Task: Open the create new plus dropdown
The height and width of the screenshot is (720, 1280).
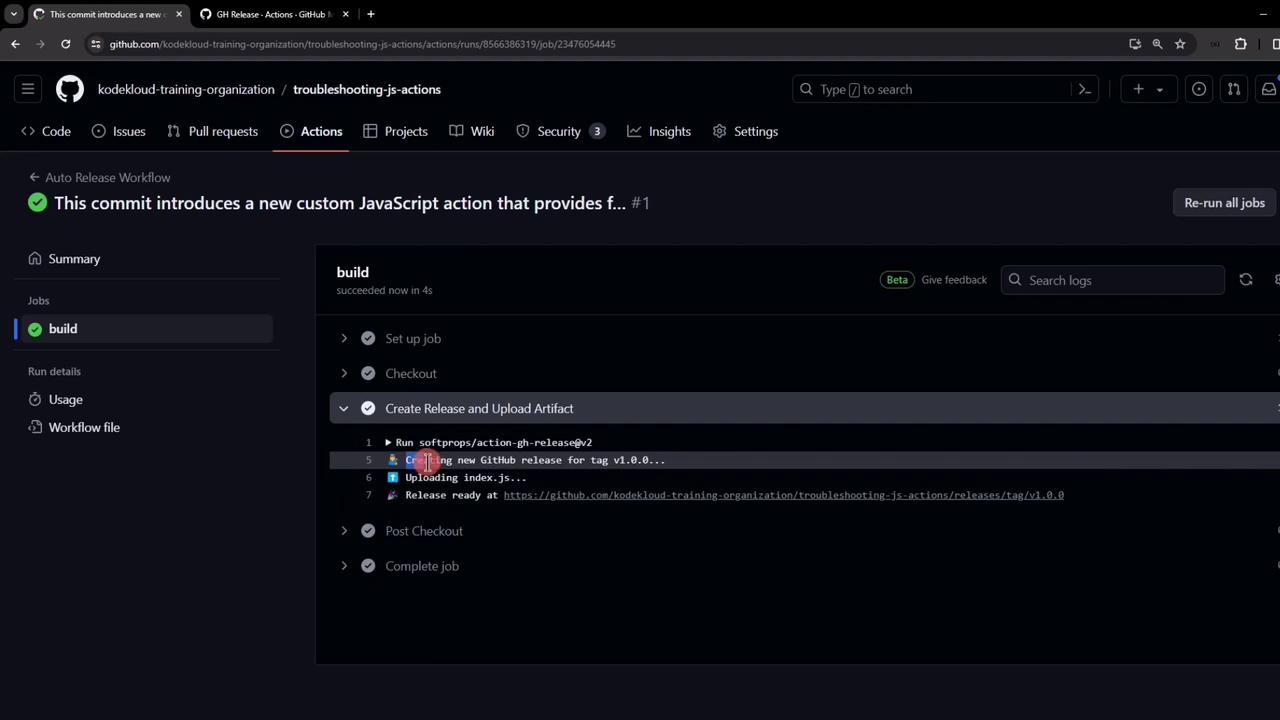Action: click(x=1147, y=89)
